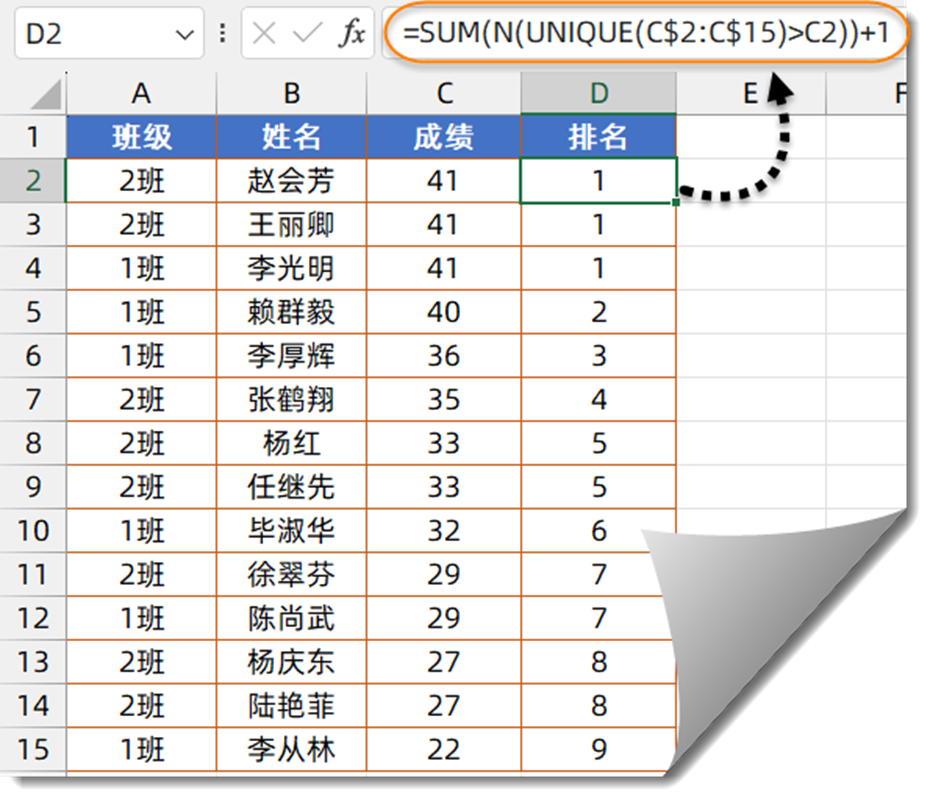Viewport: 930px width, 800px height.
Task: Select column A header
Action: tap(141, 93)
